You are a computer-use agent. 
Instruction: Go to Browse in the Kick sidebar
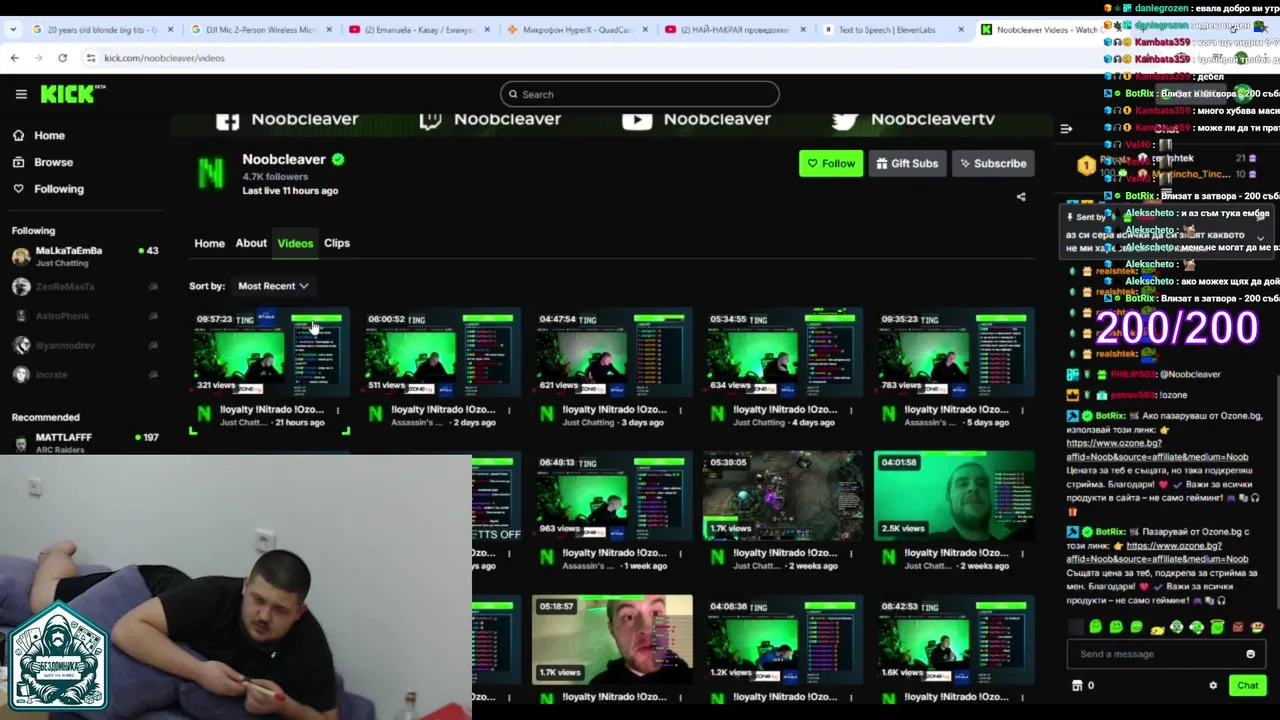click(53, 162)
